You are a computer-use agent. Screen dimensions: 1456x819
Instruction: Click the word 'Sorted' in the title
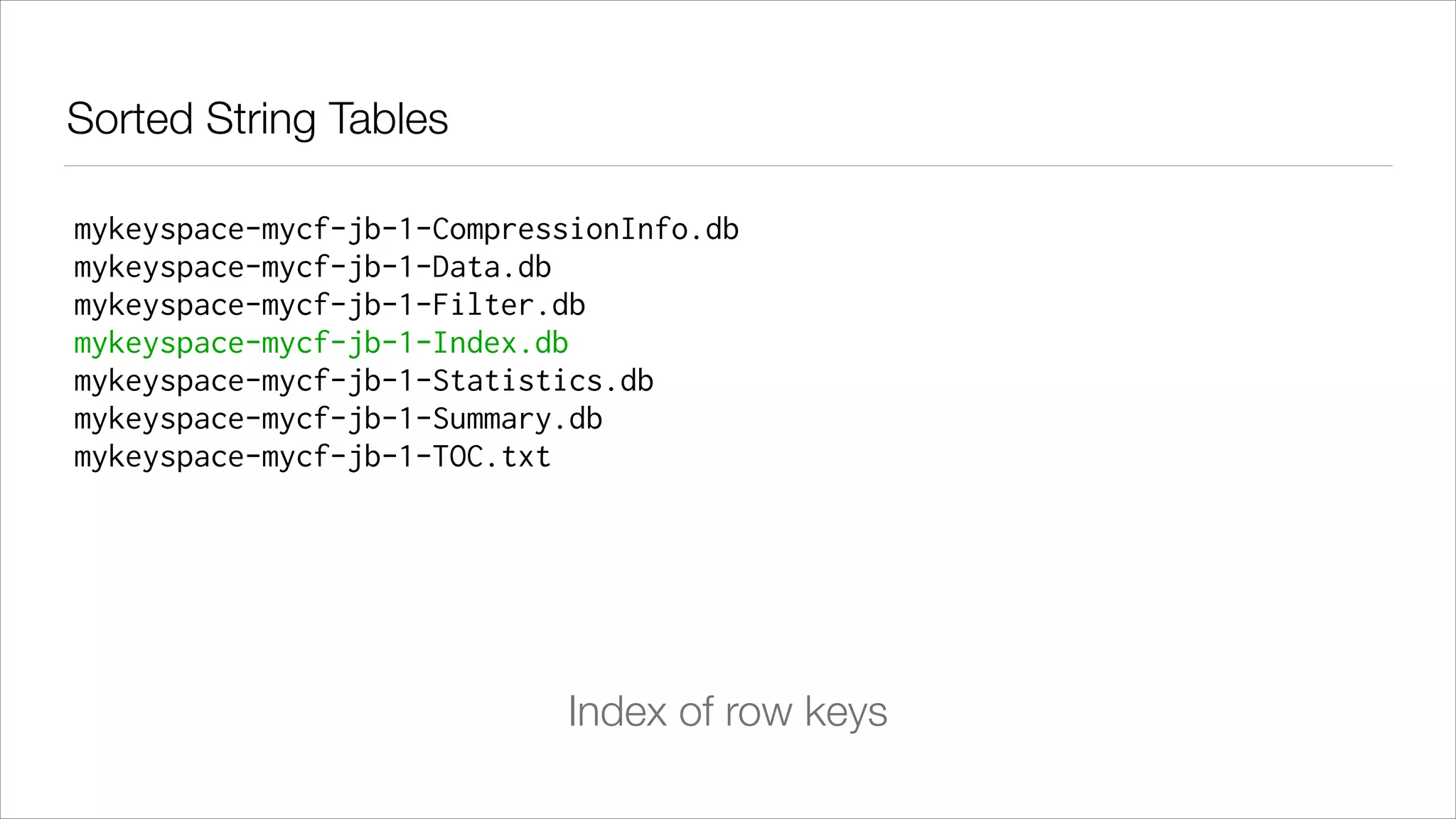coord(130,119)
